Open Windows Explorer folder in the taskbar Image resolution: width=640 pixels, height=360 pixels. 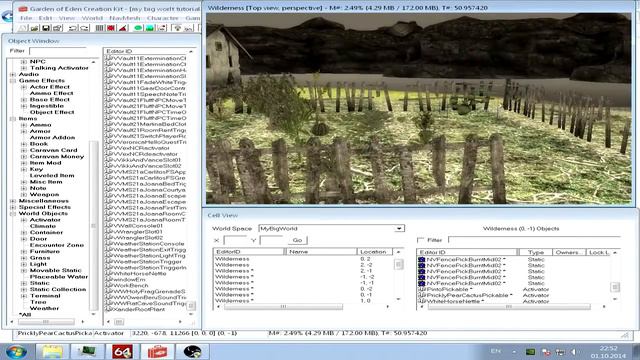tap(52, 351)
